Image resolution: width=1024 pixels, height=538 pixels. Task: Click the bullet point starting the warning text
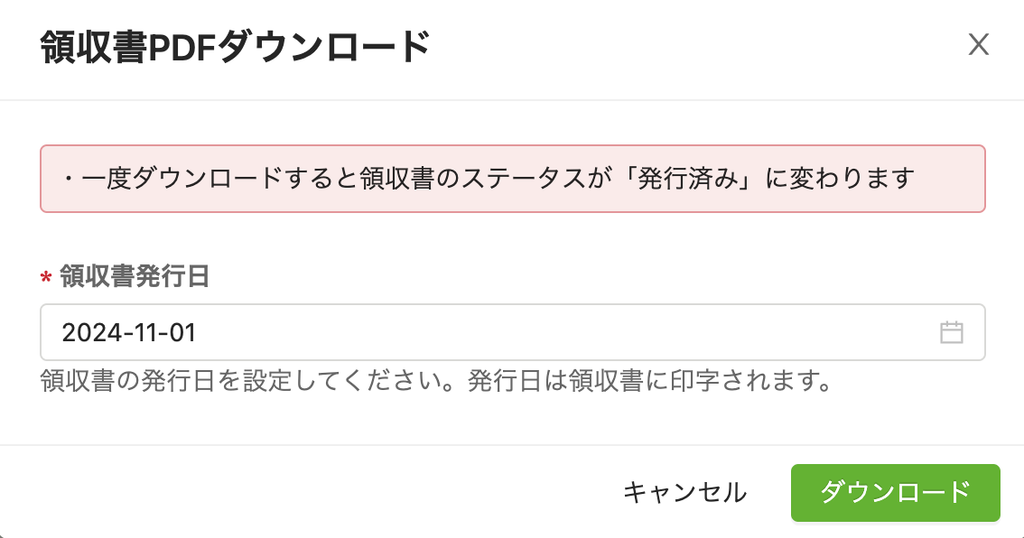(68, 178)
